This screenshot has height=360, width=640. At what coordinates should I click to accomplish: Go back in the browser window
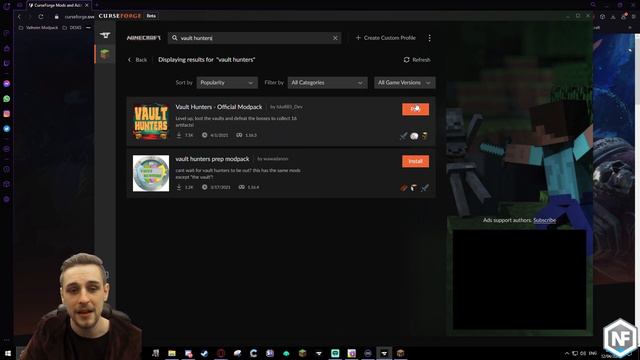tap(19, 17)
